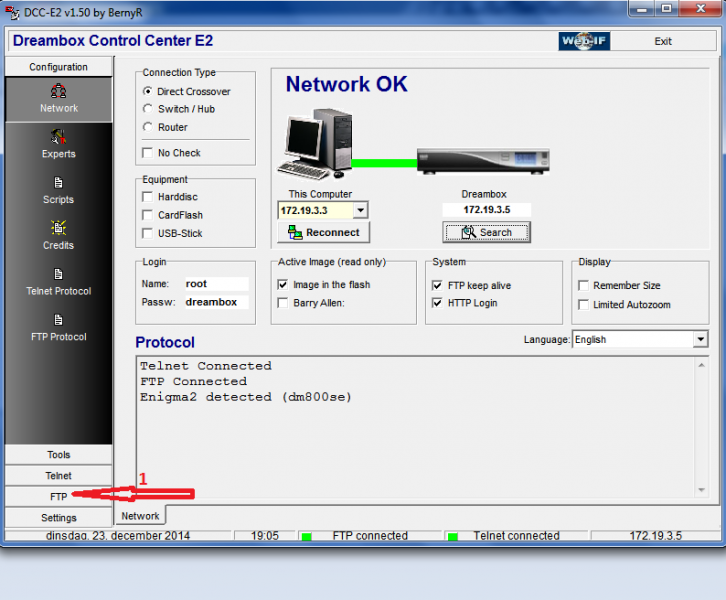Open the Language dropdown
The width and height of the screenshot is (726, 600).
[699, 340]
